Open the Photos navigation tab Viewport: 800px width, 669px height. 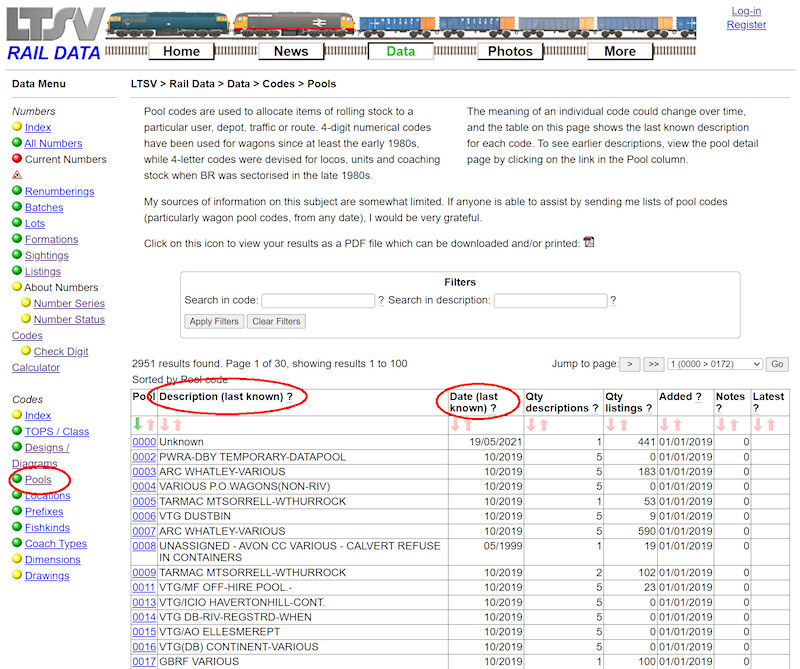coord(510,51)
